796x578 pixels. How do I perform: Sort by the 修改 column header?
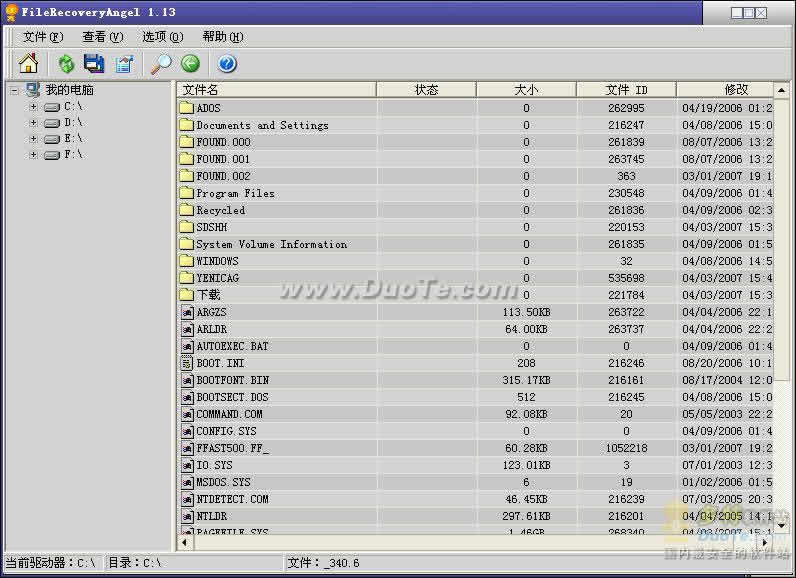[x=725, y=90]
